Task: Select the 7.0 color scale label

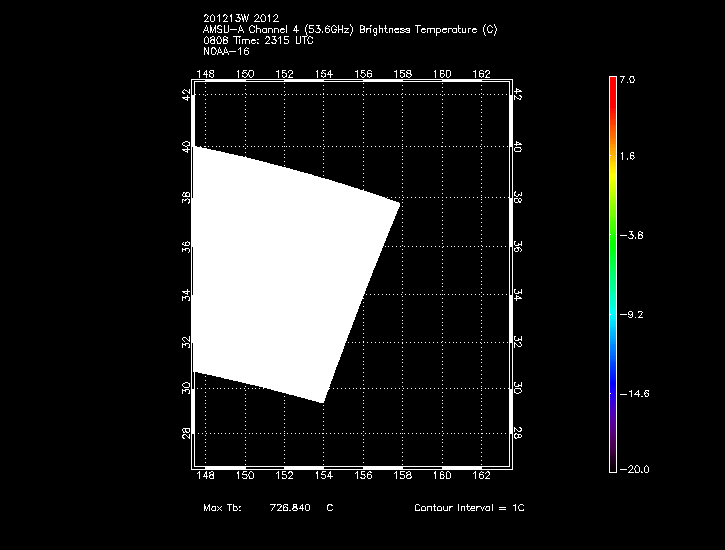Action: click(x=626, y=78)
